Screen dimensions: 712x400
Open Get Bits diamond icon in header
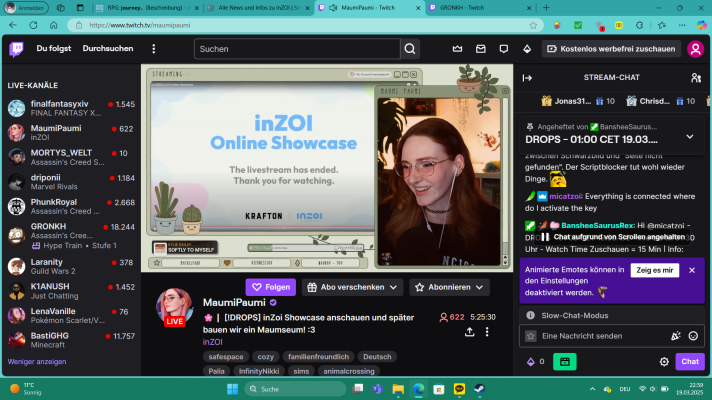tap(527, 49)
